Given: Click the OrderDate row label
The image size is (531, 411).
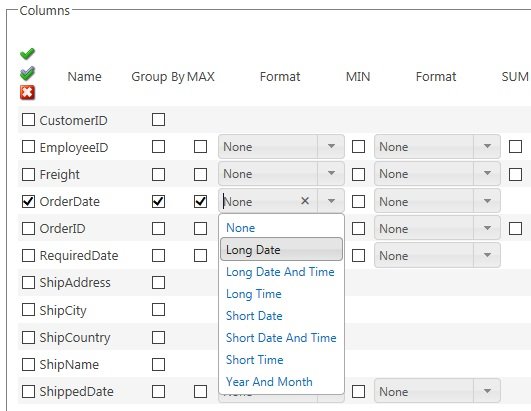Looking at the screenshot, I should click(70, 201).
